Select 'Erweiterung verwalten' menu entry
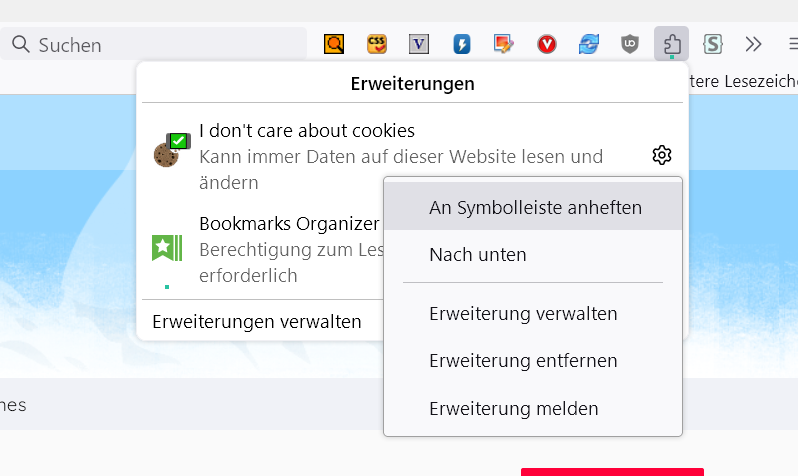798x476 pixels. point(523,314)
